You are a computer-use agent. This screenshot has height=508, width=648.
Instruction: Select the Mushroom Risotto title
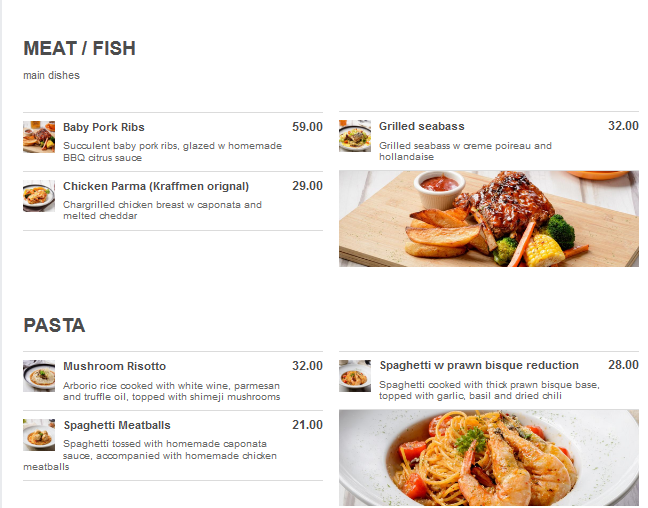(114, 366)
